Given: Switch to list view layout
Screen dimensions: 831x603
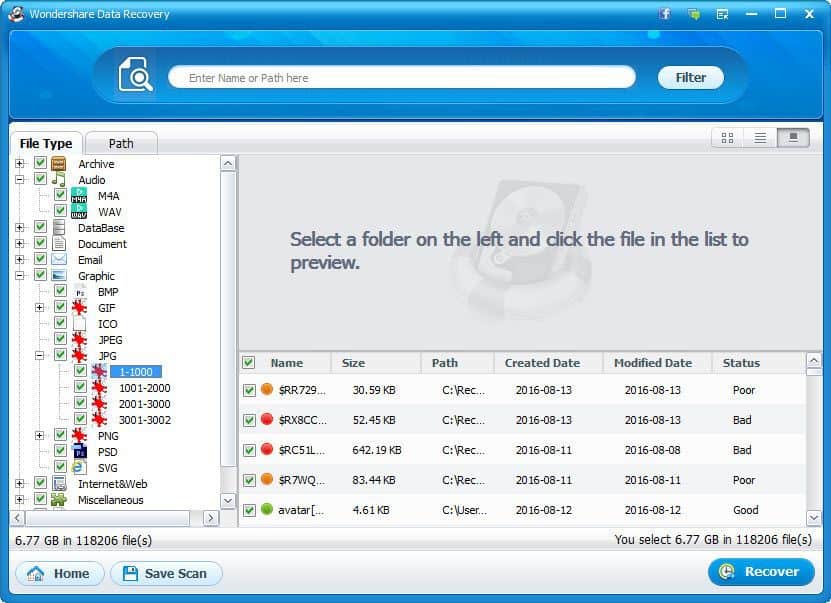Looking at the screenshot, I should point(760,138).
